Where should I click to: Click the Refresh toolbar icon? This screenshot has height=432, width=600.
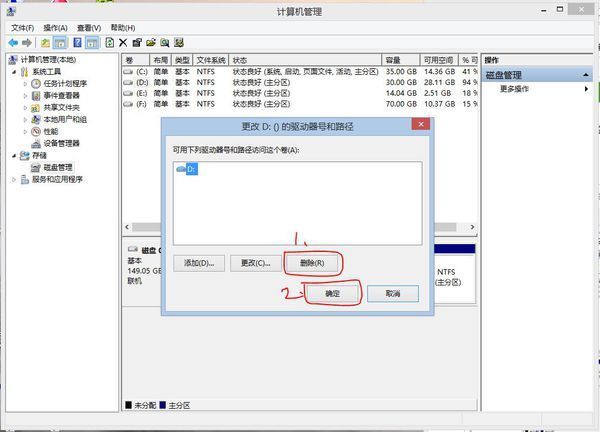point(109,42)
